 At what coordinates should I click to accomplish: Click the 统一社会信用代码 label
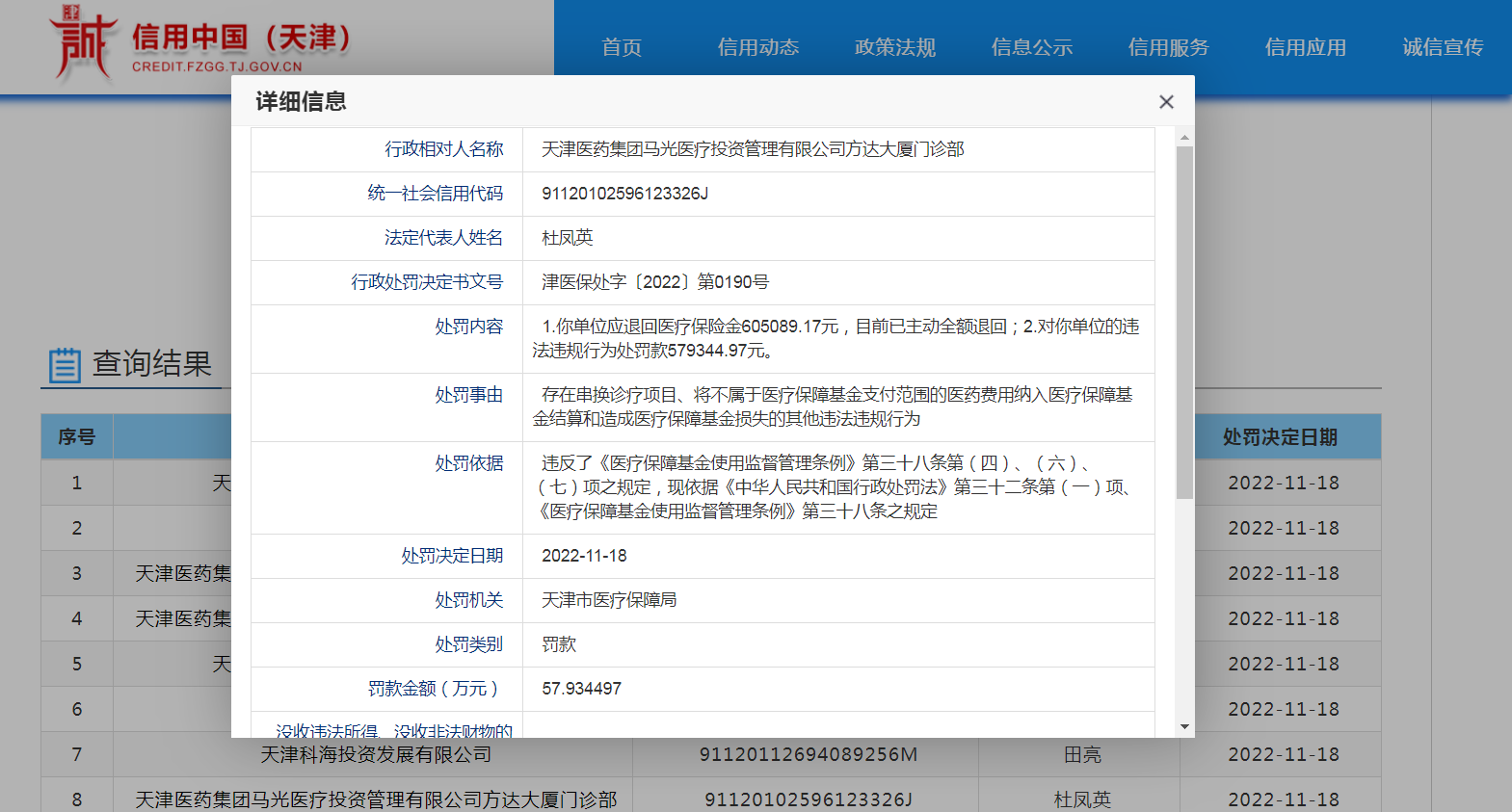click(x=436, y=194)
